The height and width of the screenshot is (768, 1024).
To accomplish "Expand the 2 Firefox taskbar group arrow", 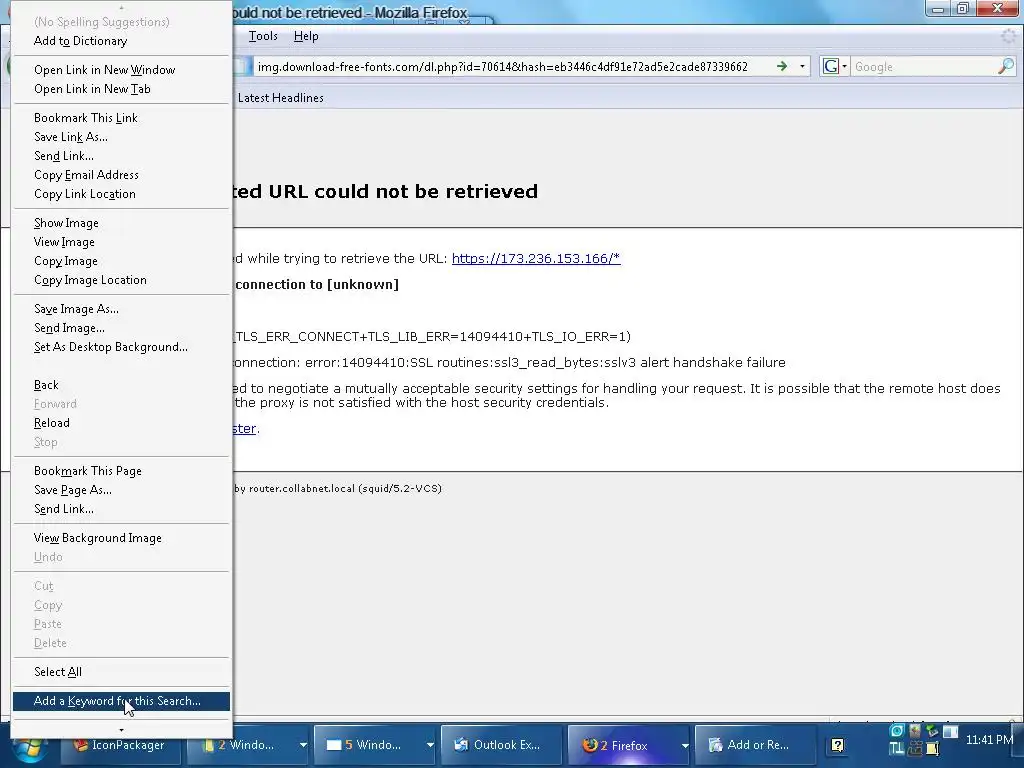I will click(684, 745).
